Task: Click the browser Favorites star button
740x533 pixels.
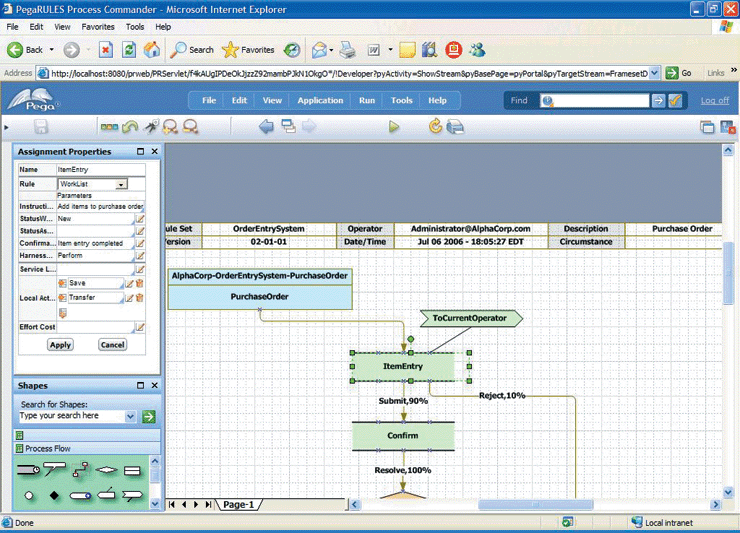Action: [x=248, y=50]
